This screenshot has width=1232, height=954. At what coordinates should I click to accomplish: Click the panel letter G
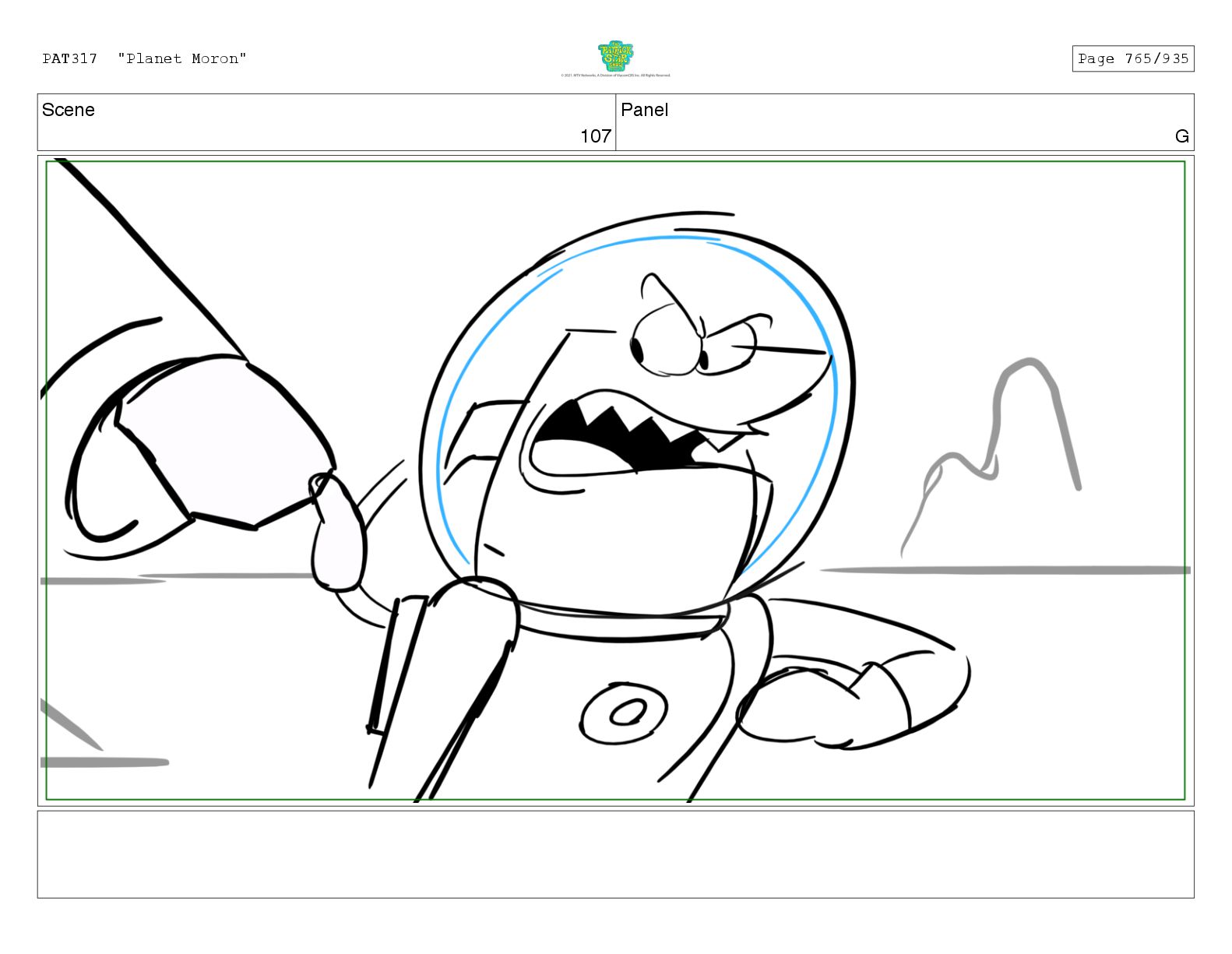tap(1182, 136)
